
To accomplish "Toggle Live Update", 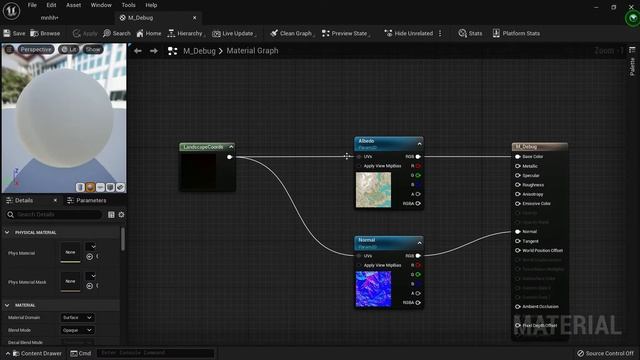I will (x=233, y=33).
